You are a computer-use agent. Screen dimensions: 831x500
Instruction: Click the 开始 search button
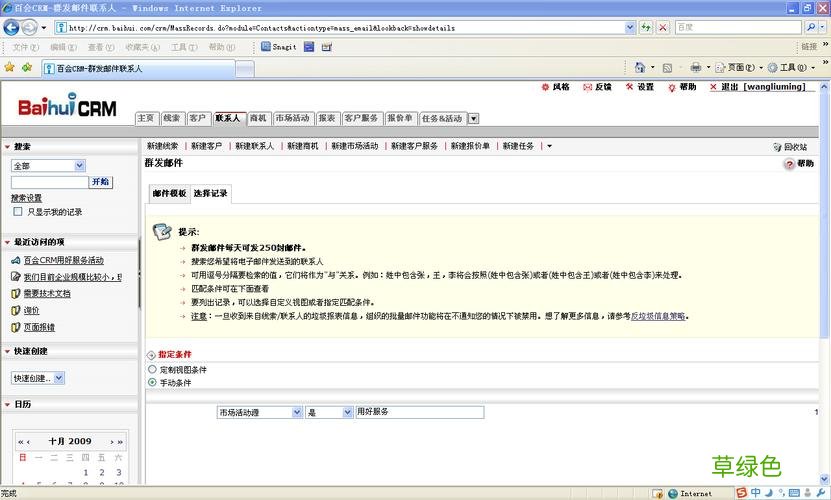click(x=101, y=182)
